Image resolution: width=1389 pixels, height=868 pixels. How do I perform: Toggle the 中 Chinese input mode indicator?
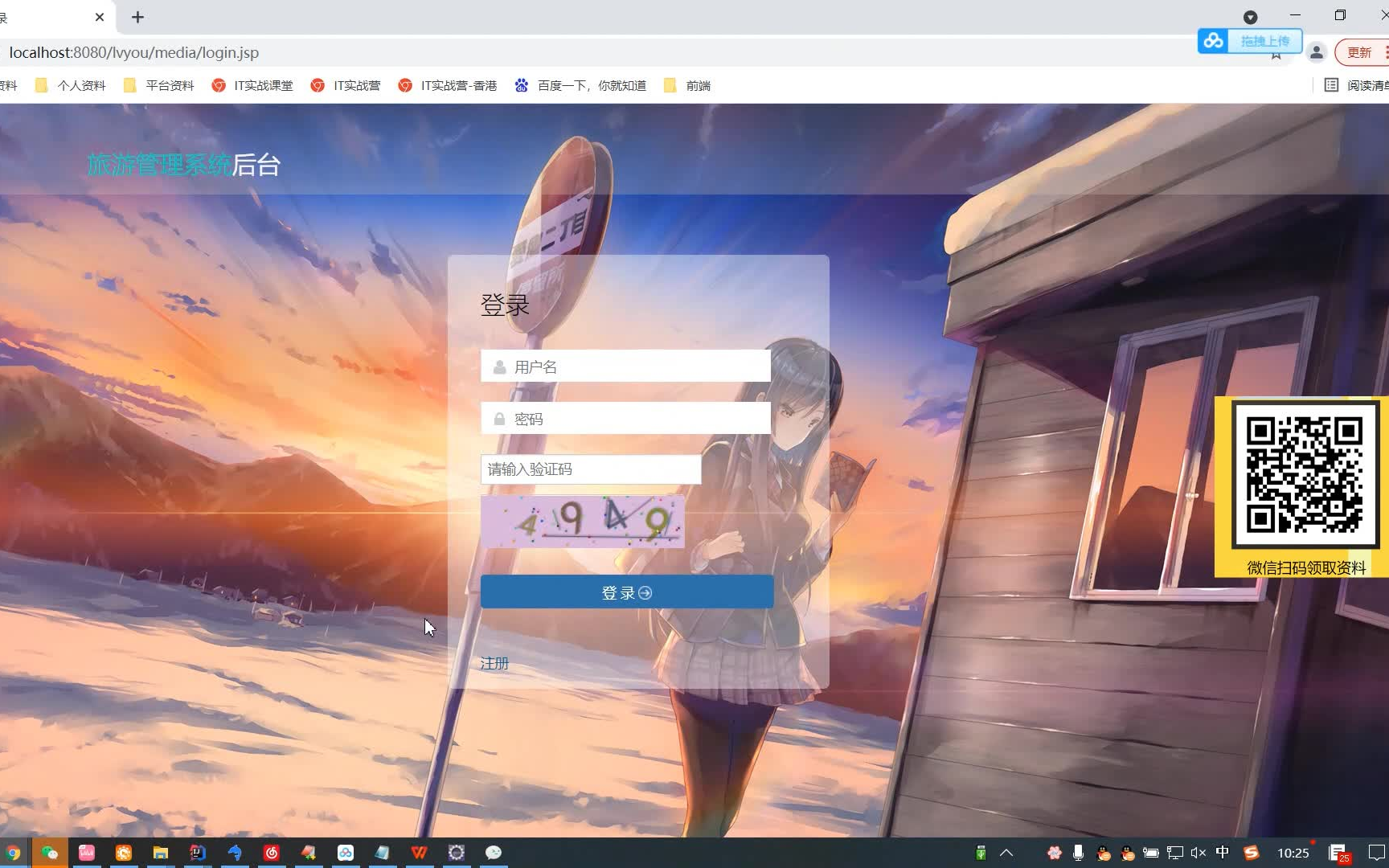1223,852
